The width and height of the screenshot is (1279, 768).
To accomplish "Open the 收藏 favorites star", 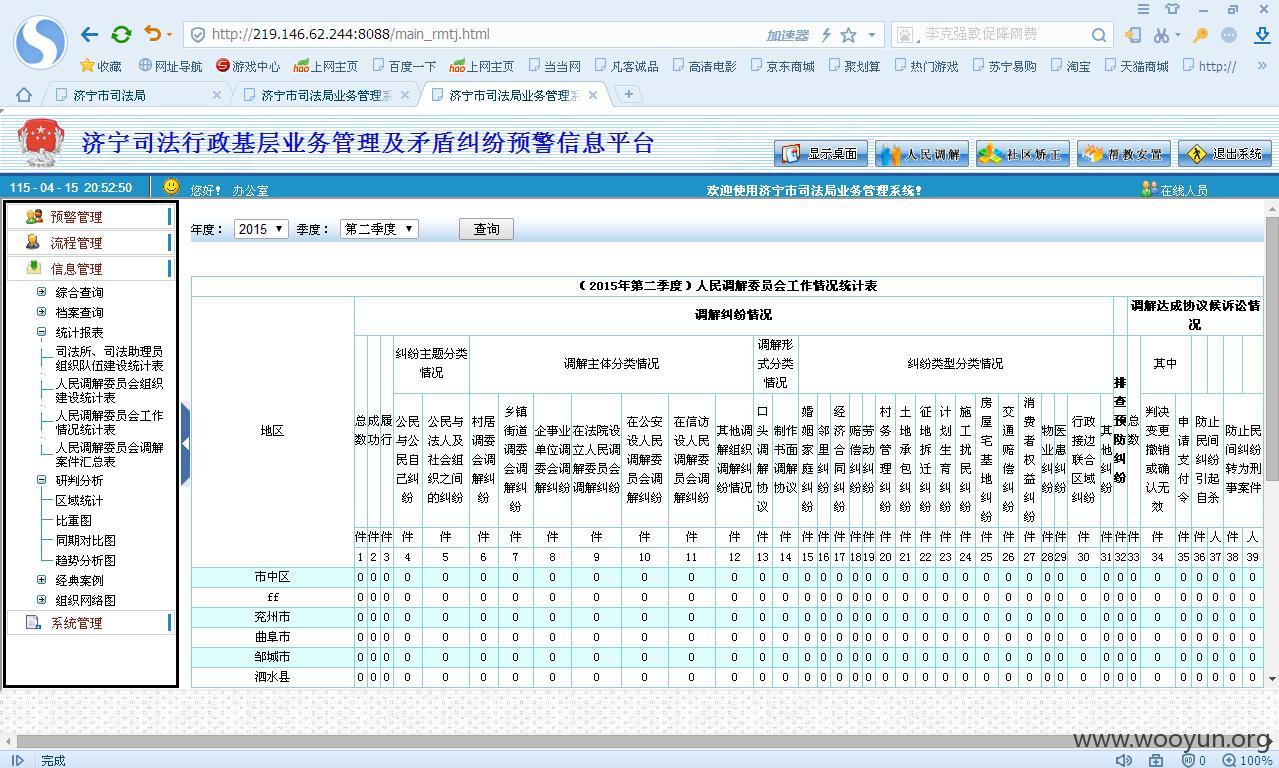I will tap(101, 66).
